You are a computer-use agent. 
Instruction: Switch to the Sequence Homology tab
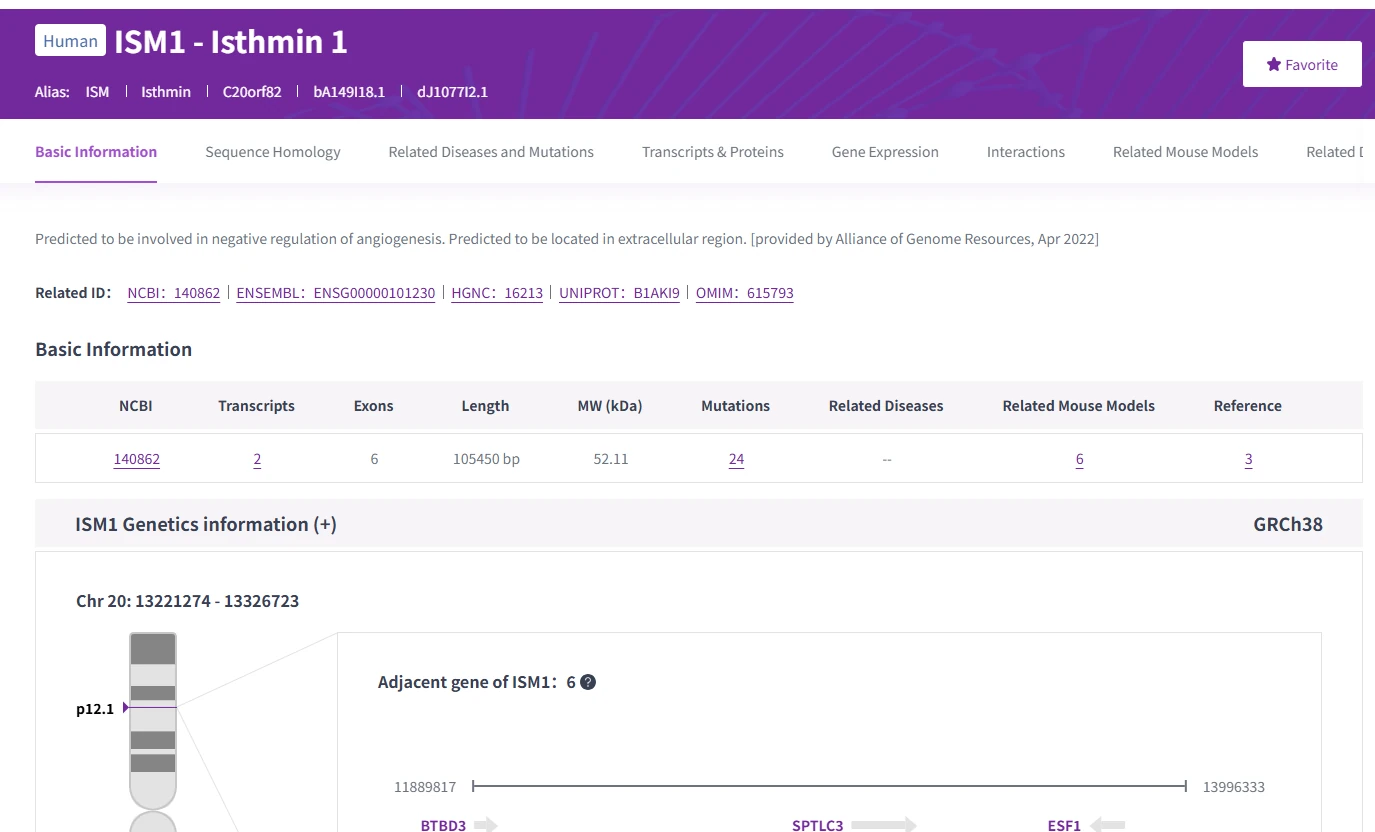[272, 152]
